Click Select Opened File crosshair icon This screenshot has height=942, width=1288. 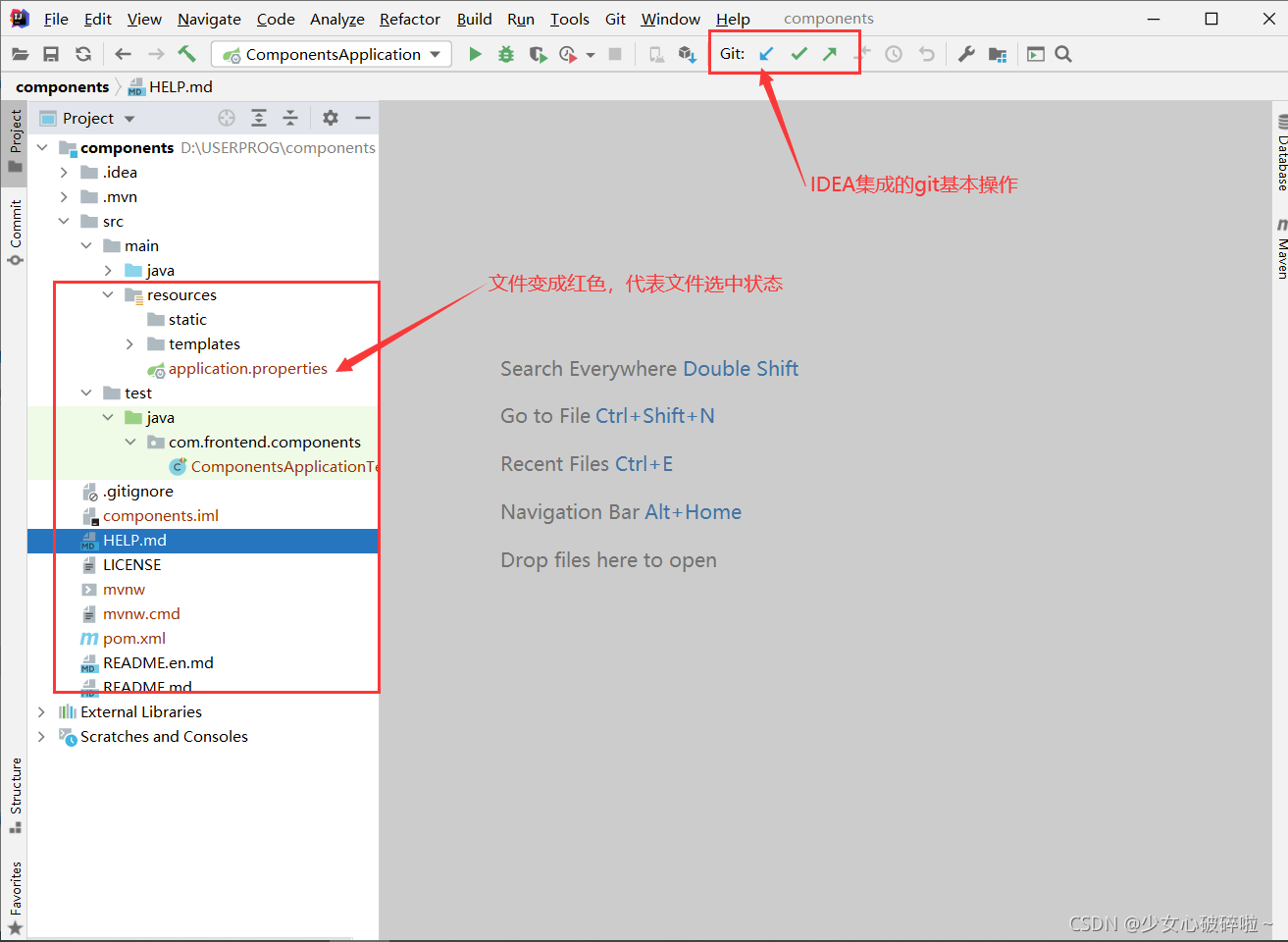tap(227, 118)
